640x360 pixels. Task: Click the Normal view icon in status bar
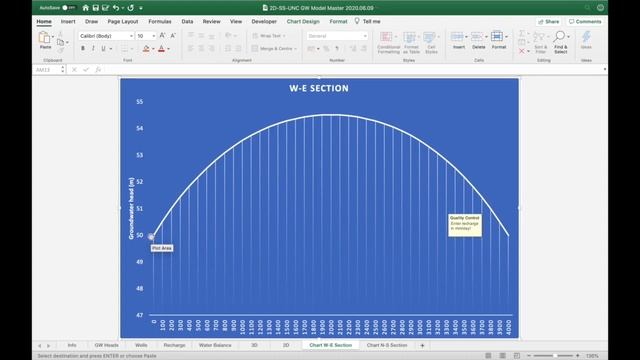point(488,356)
